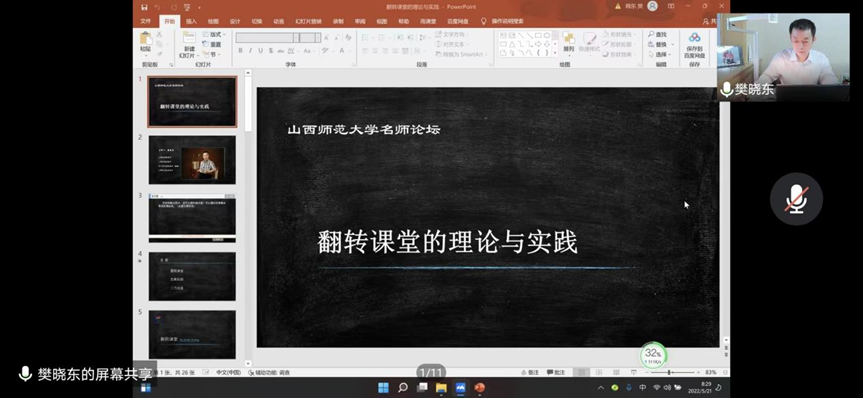
Task: Select slide 2 thumbnail with portrait photo
Action: 192,160
